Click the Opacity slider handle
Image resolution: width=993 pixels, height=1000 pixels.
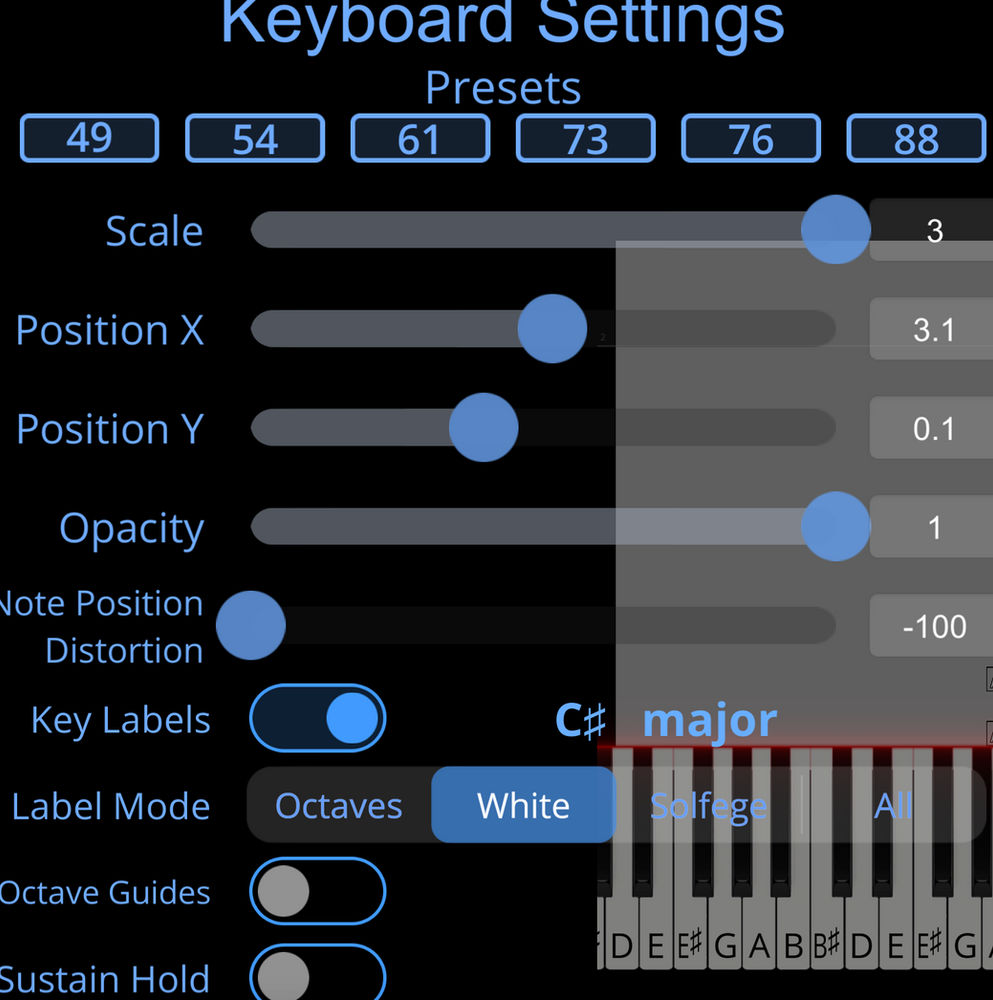[x=835, y=526]
